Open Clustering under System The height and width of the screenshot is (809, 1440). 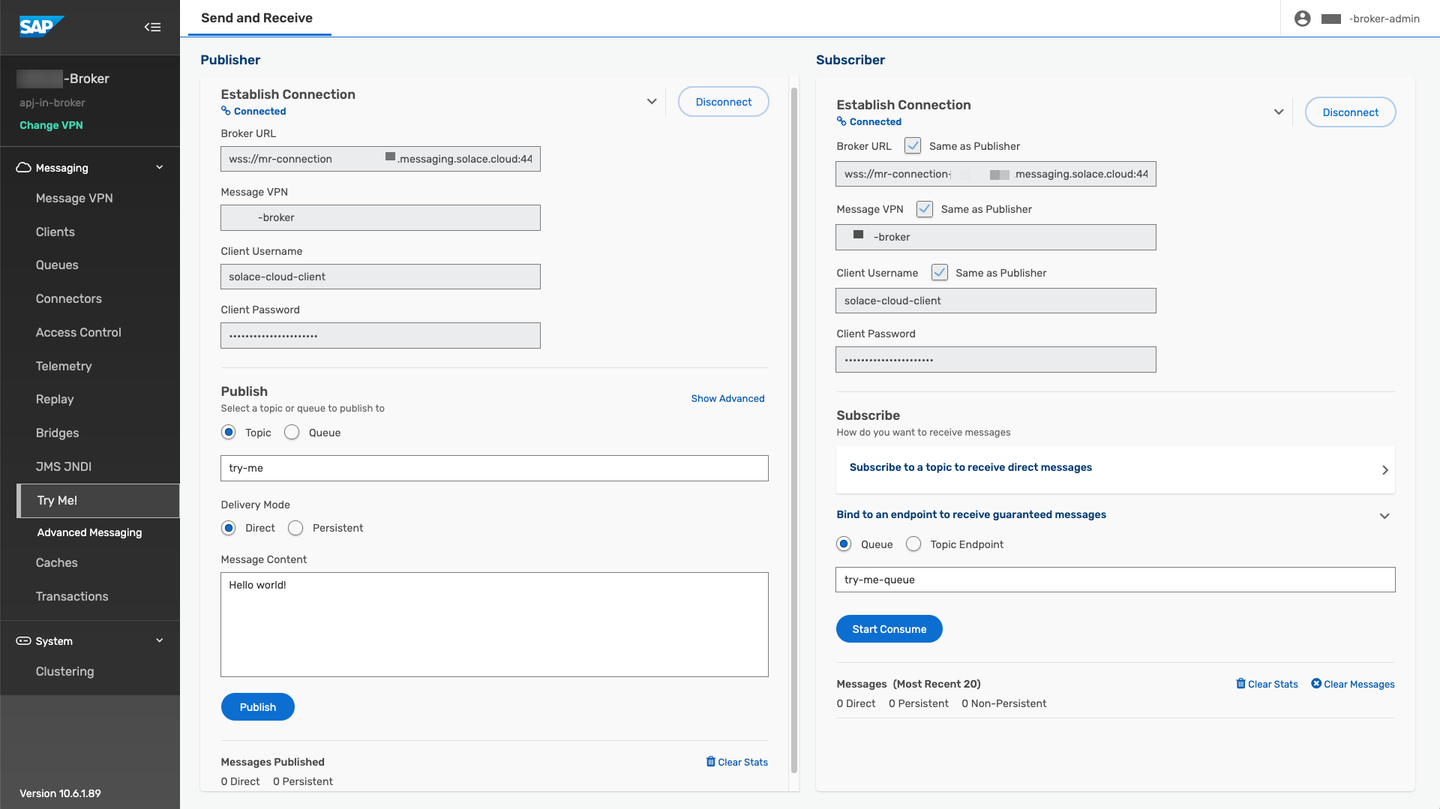(65, 671)
